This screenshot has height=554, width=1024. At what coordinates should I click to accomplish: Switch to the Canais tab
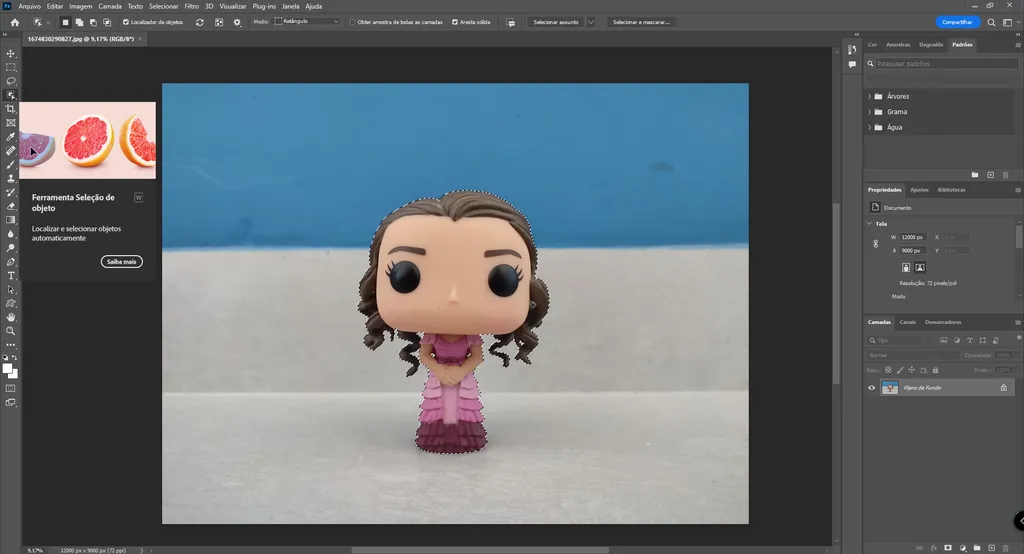[907, 322]
